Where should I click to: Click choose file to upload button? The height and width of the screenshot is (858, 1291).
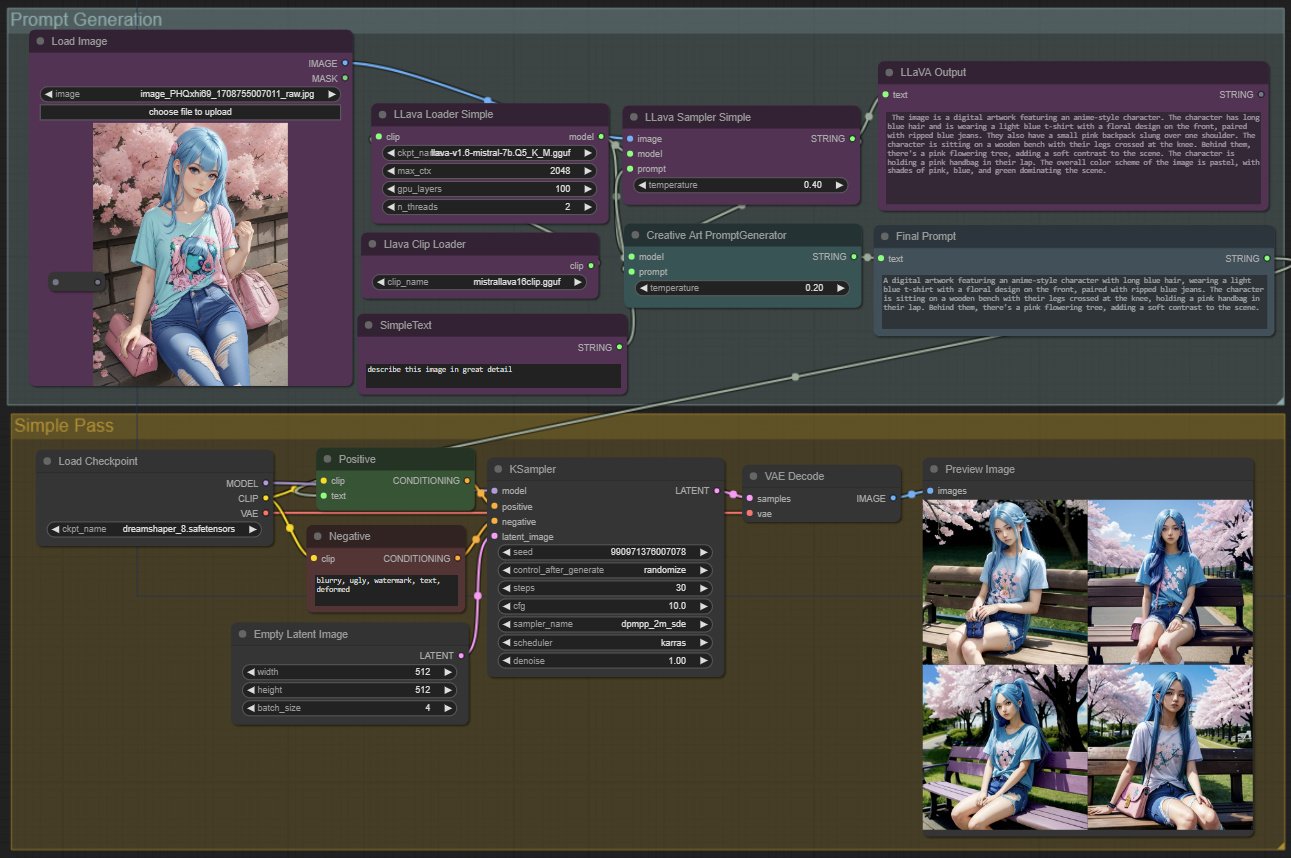(x=190, y=112)
